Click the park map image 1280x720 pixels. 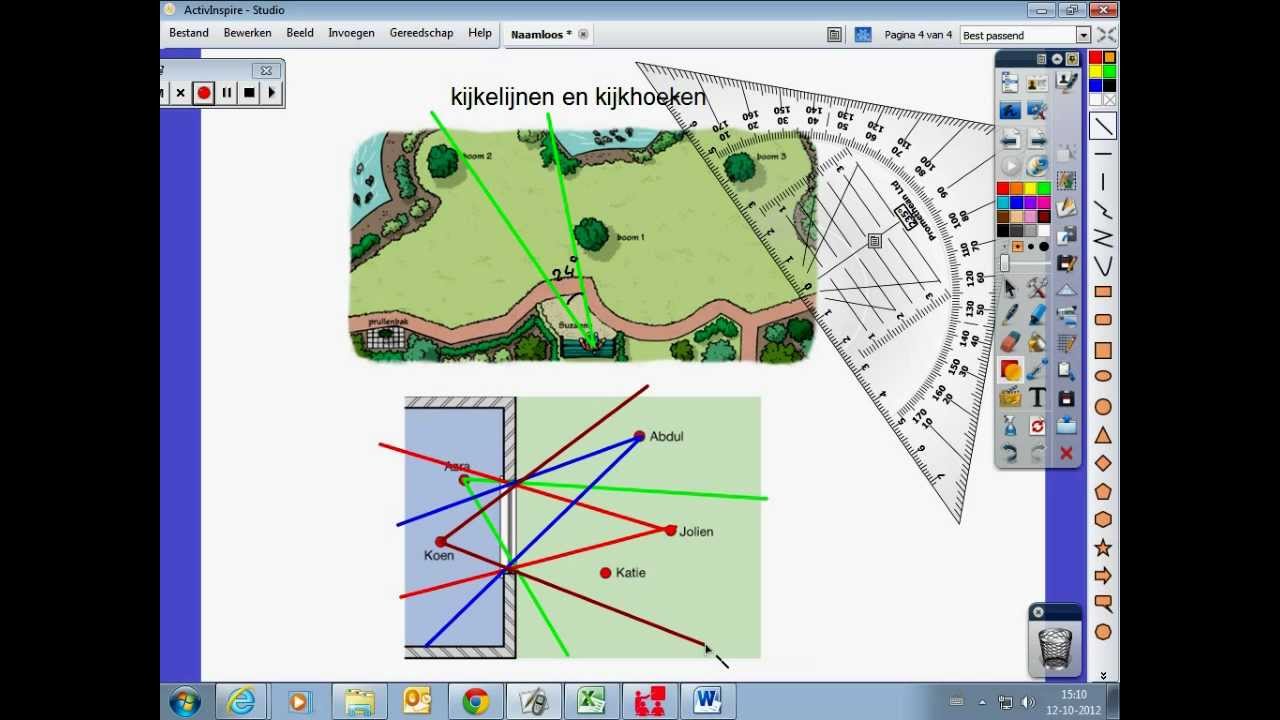click(x=583, y=245)
